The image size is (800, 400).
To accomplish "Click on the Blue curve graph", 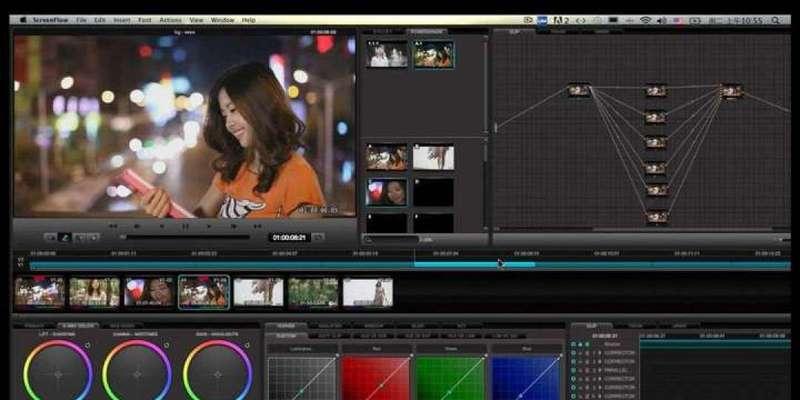I will tap(524, 378).
